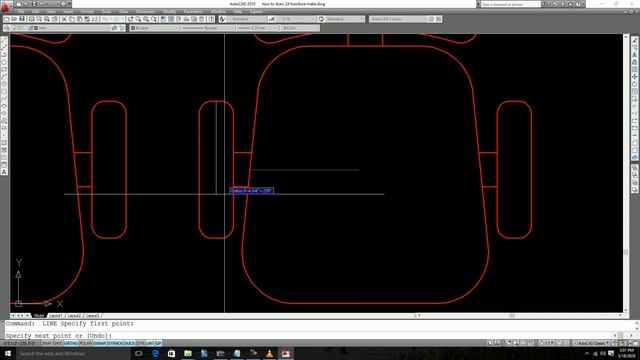Toggle GRID display in status bar

58,343
